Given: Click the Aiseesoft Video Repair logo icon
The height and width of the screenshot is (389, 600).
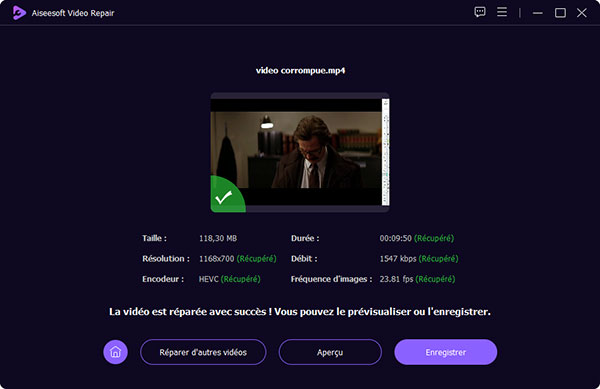Looking at the screenshot, I should pyautogui.click(x=19, y=13).
